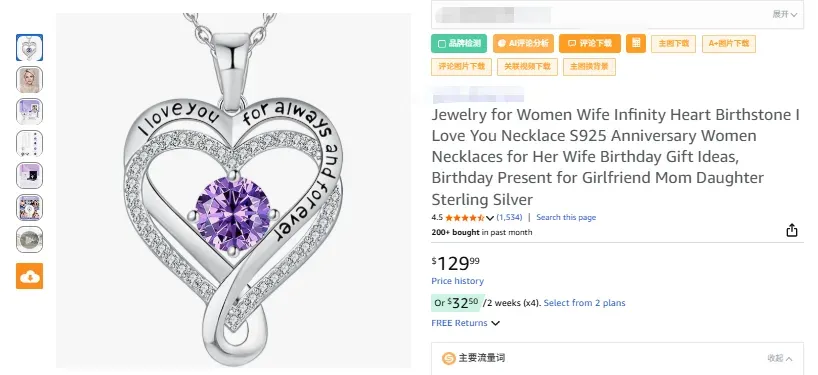818x375 pixels.
Task: Select the woman model thumbnail
Action: [x=30, y=80]
